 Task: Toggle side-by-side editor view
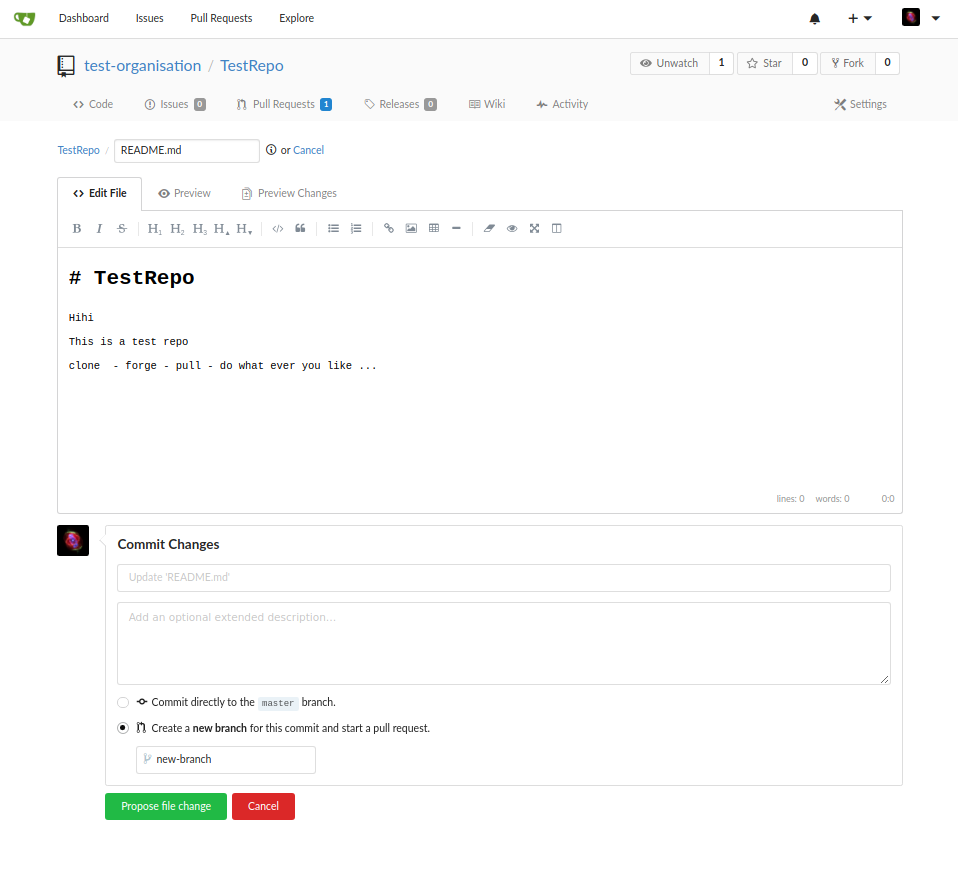557,228
